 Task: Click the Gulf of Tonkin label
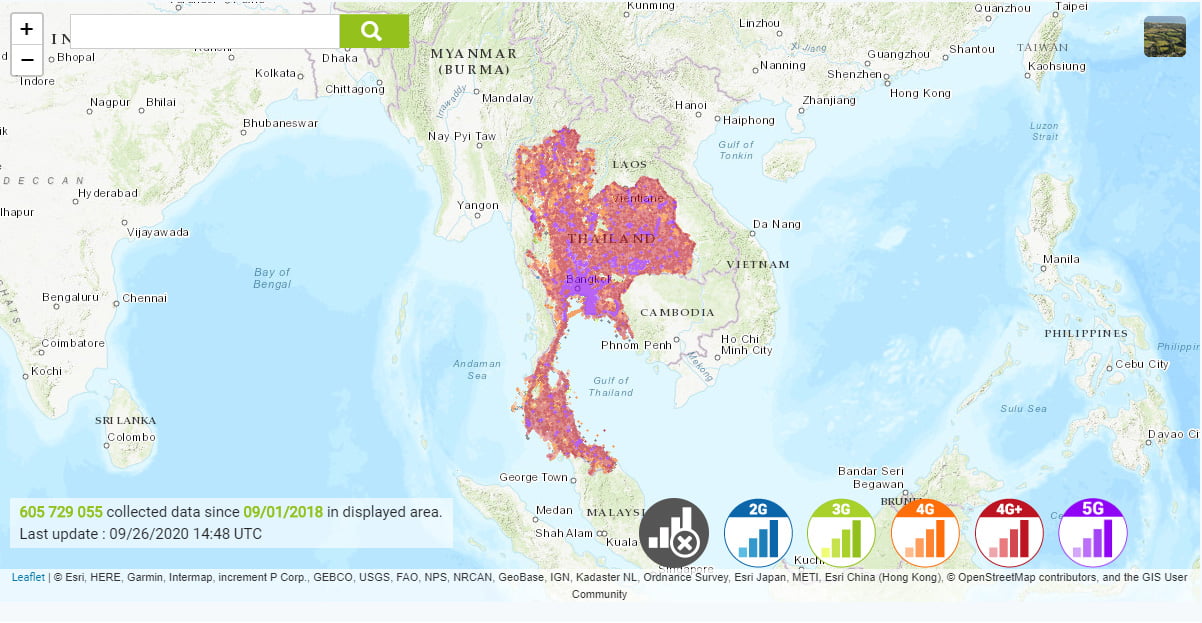click(736, 150)
